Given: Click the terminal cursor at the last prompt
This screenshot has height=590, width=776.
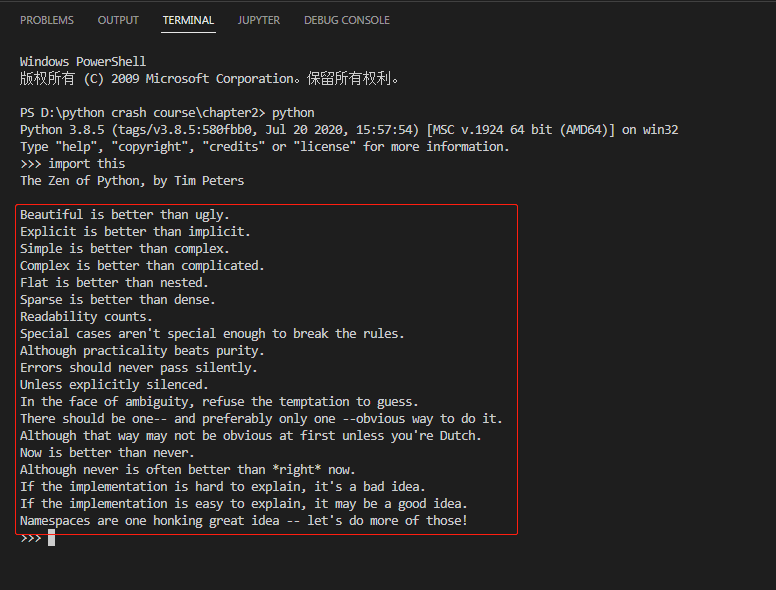Looking at the screenshot, I should [51, 538].
